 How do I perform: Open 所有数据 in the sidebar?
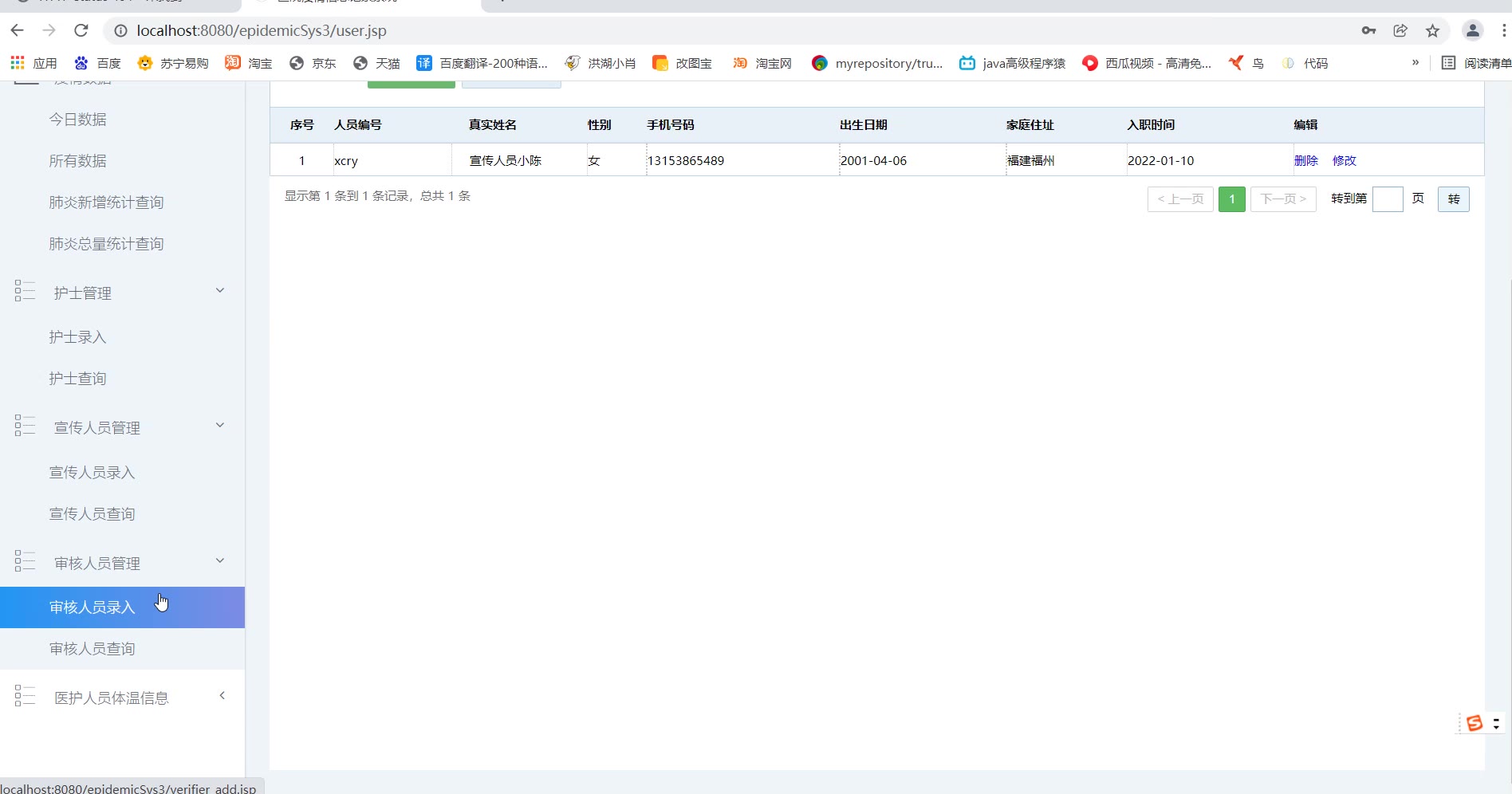(x=77, y=160)
